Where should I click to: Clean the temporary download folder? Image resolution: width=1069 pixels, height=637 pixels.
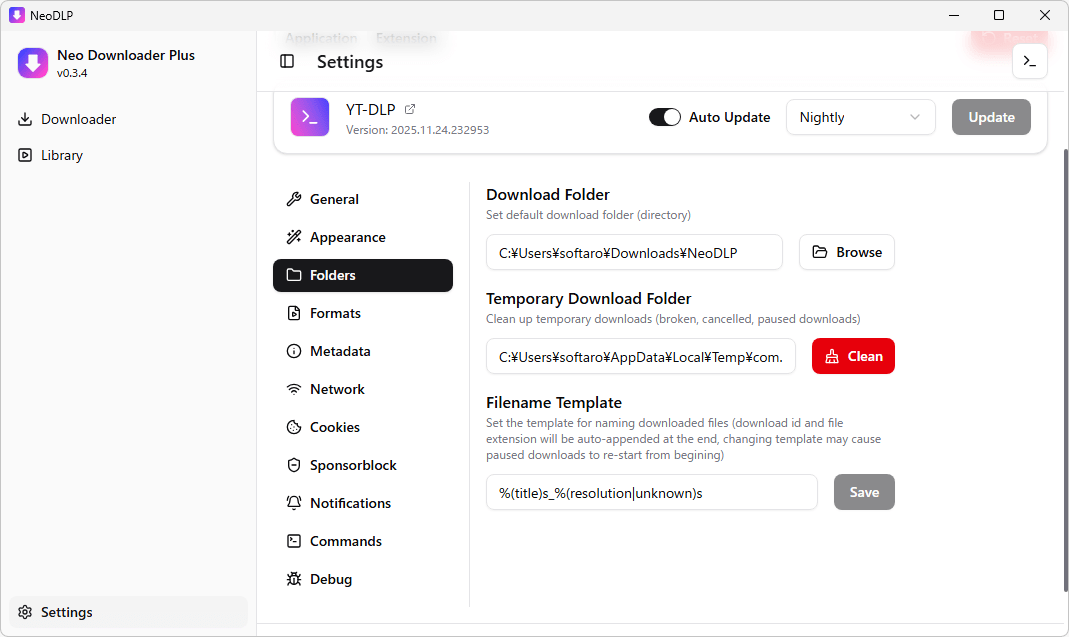853,356
